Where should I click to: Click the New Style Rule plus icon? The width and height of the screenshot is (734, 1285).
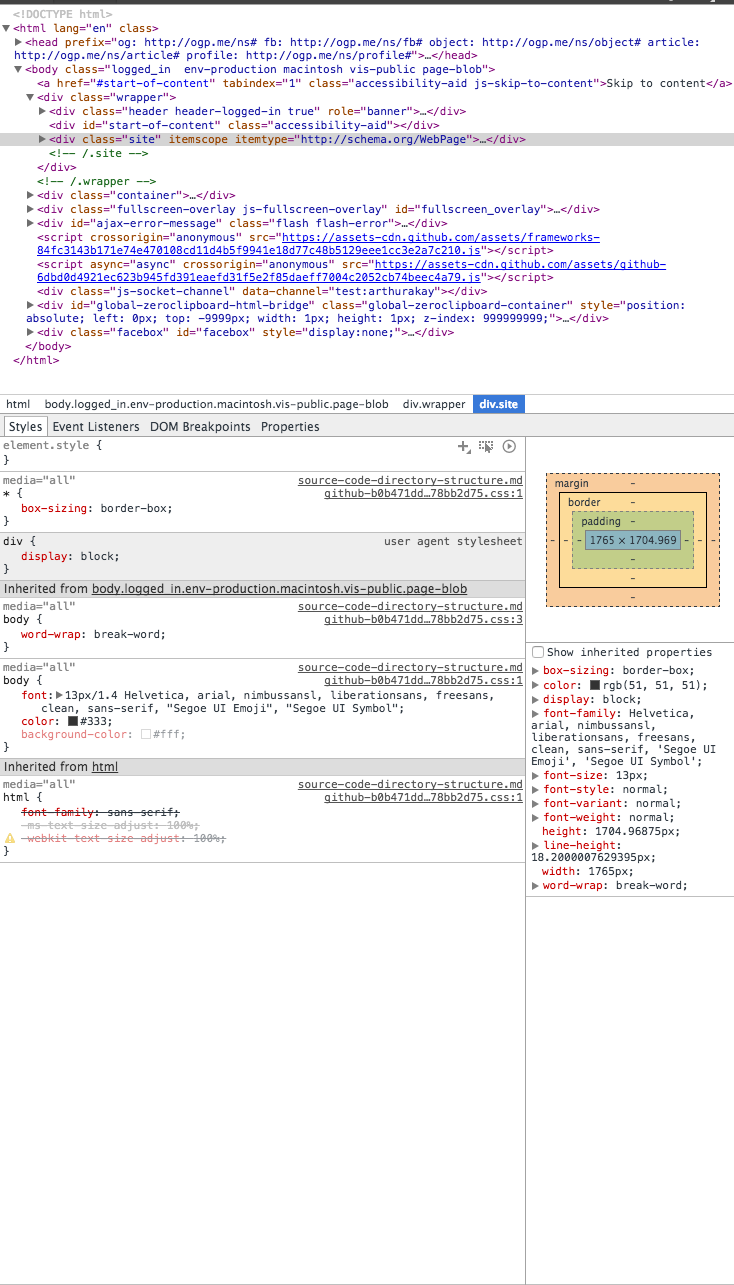pos(463,447)
